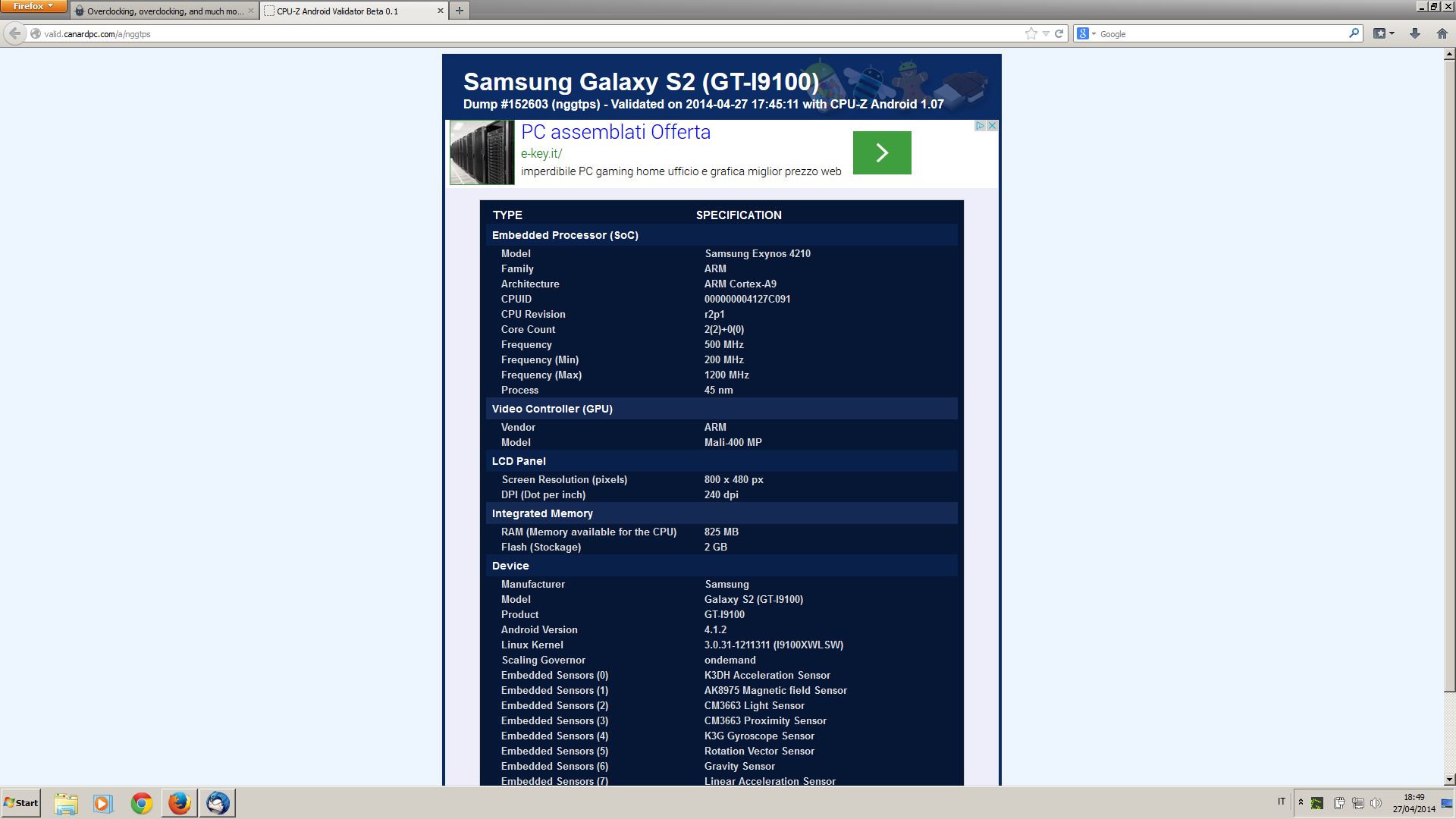Viewport: 1456px width, 819px height.
Task: Open the bookmarks menu icon
Action: 1379,33
